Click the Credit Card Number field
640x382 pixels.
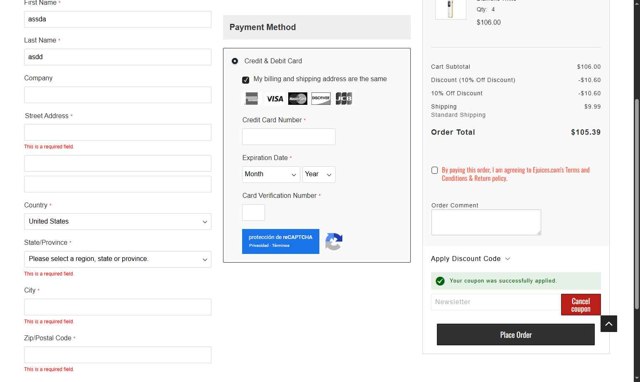(289, 136)
